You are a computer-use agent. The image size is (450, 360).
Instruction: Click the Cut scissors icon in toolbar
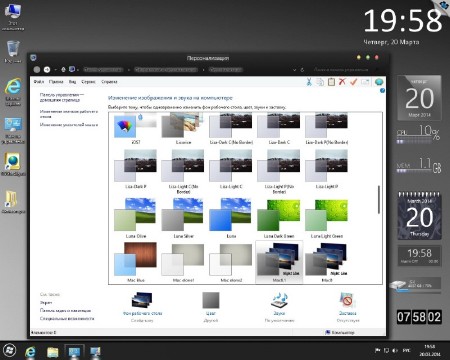pos(309,82)
